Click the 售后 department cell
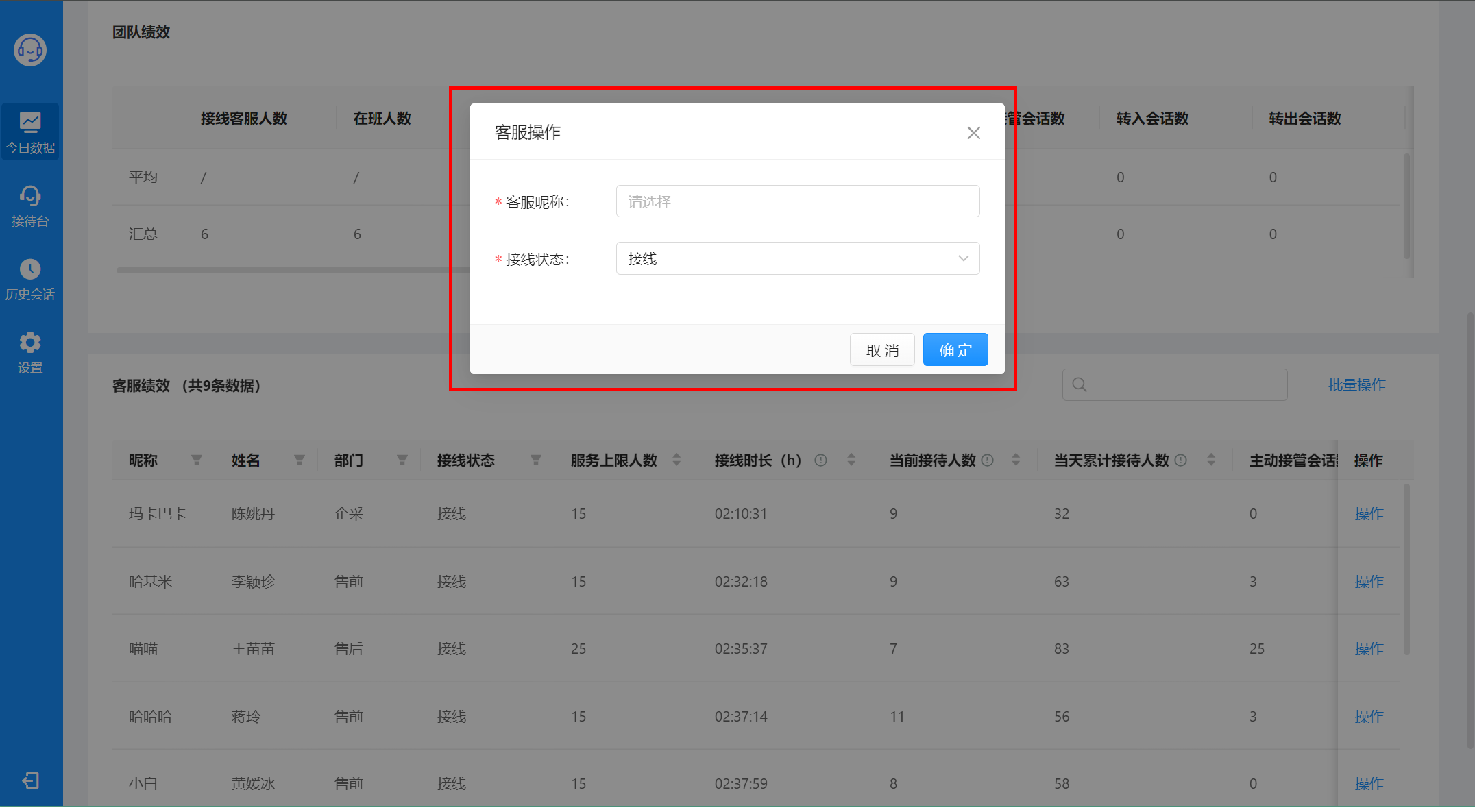 click(x=349, y=649)
